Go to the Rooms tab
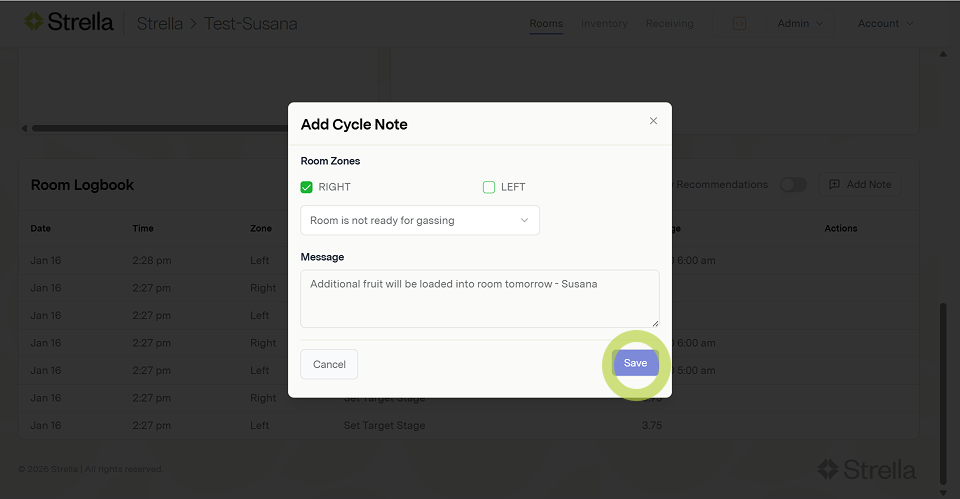This screenshot has width=960, height=499. [546, 23]
